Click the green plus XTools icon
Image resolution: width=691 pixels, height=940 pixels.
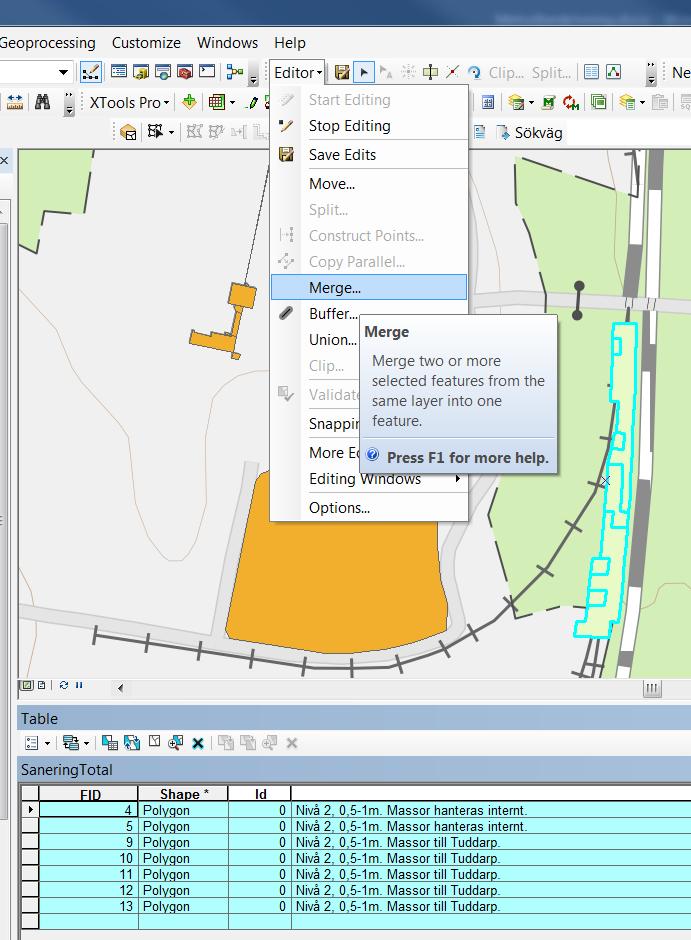click(189, 103)
